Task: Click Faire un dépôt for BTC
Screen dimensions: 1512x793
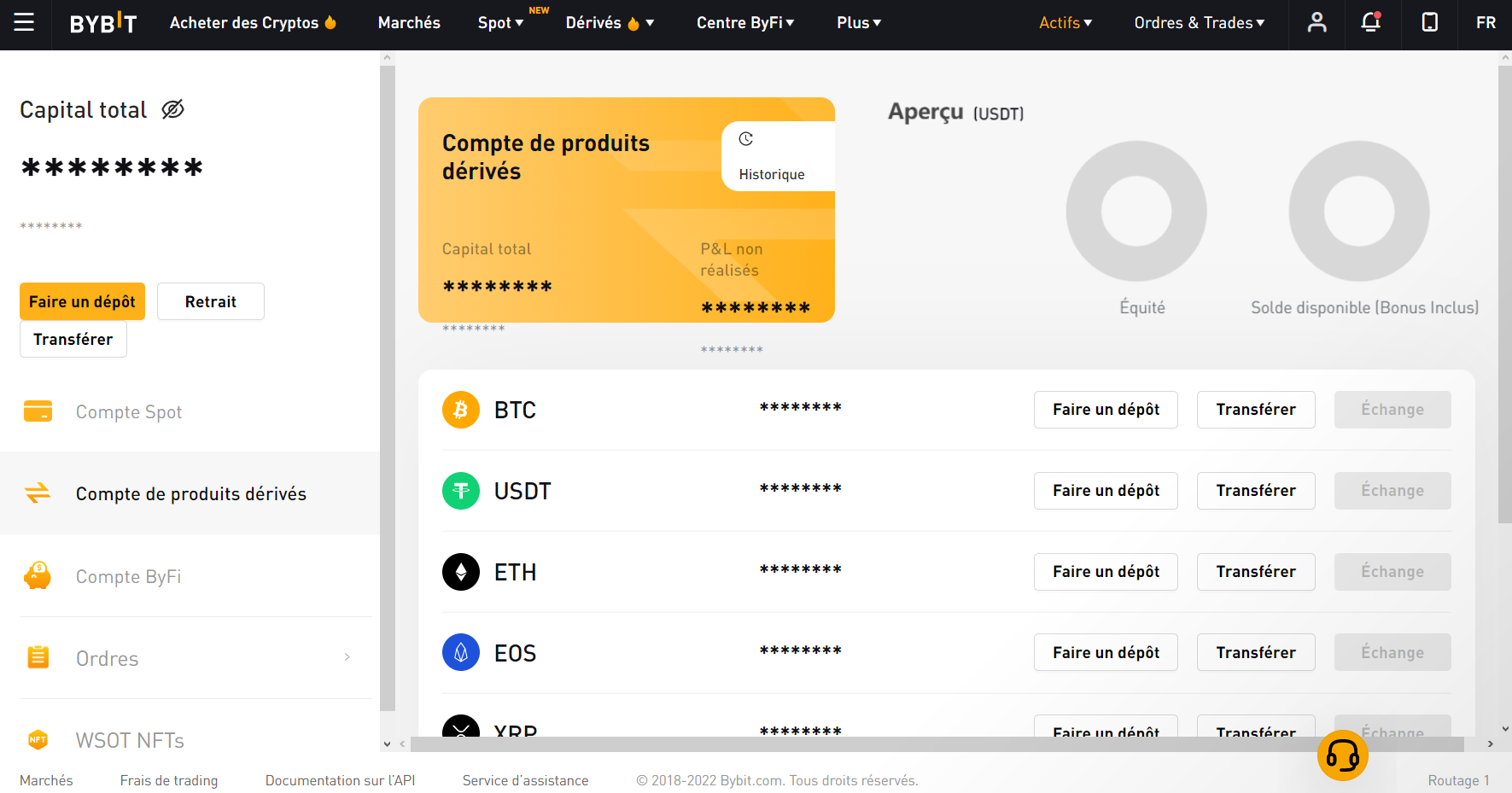Action: click(x=1106, y=410)
